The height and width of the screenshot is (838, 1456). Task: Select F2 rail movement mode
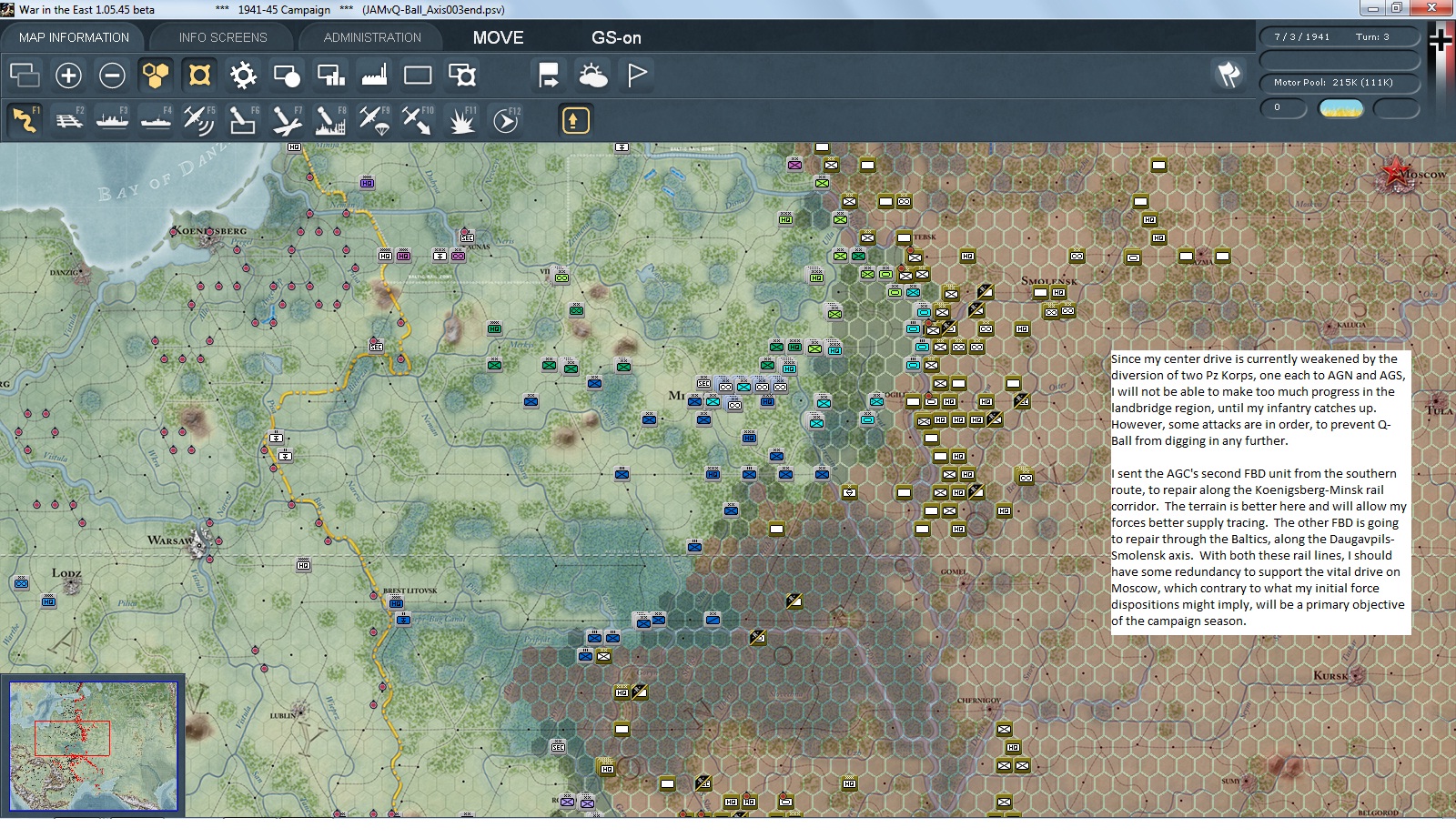[x=68, y=120]
